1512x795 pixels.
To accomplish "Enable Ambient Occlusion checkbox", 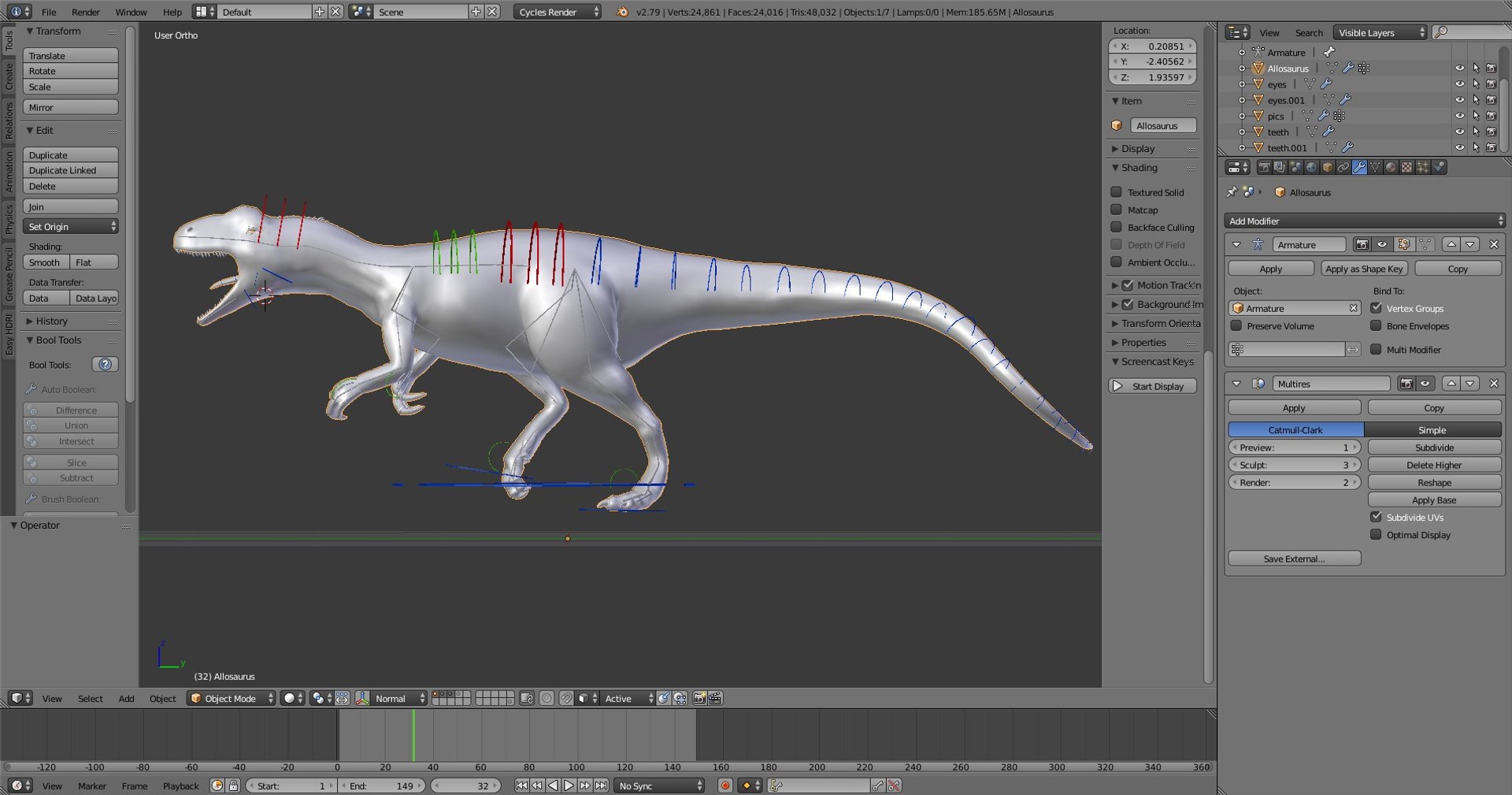I will [1116, 262].
